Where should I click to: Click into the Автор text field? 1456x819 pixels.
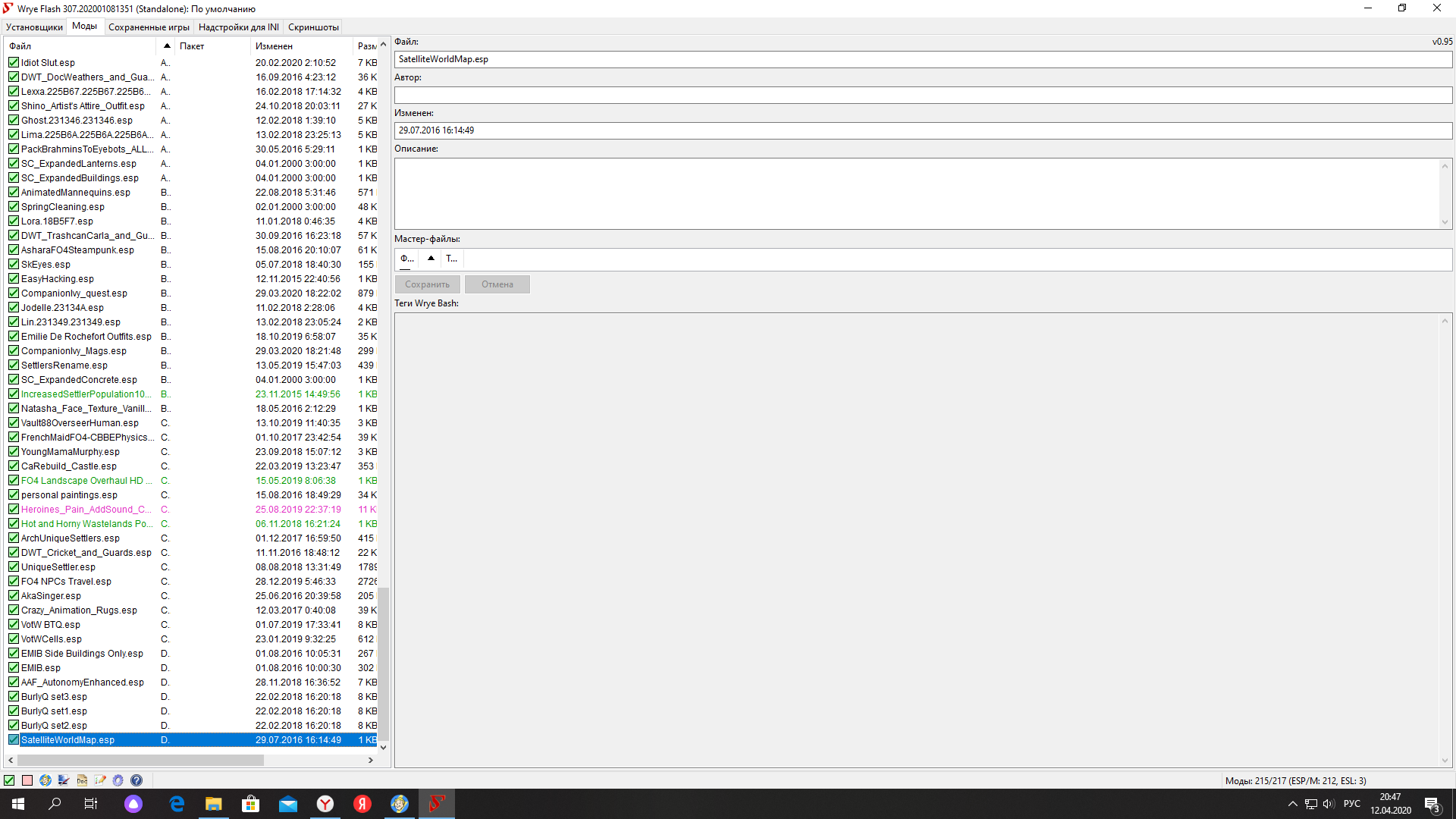(922, 95)
